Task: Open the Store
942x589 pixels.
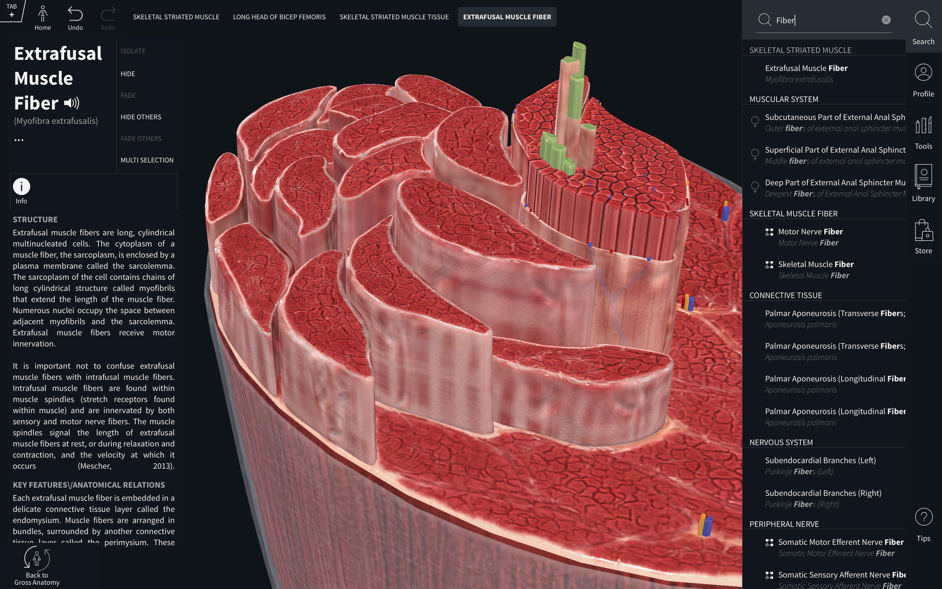Action: [x=923, y=237]
